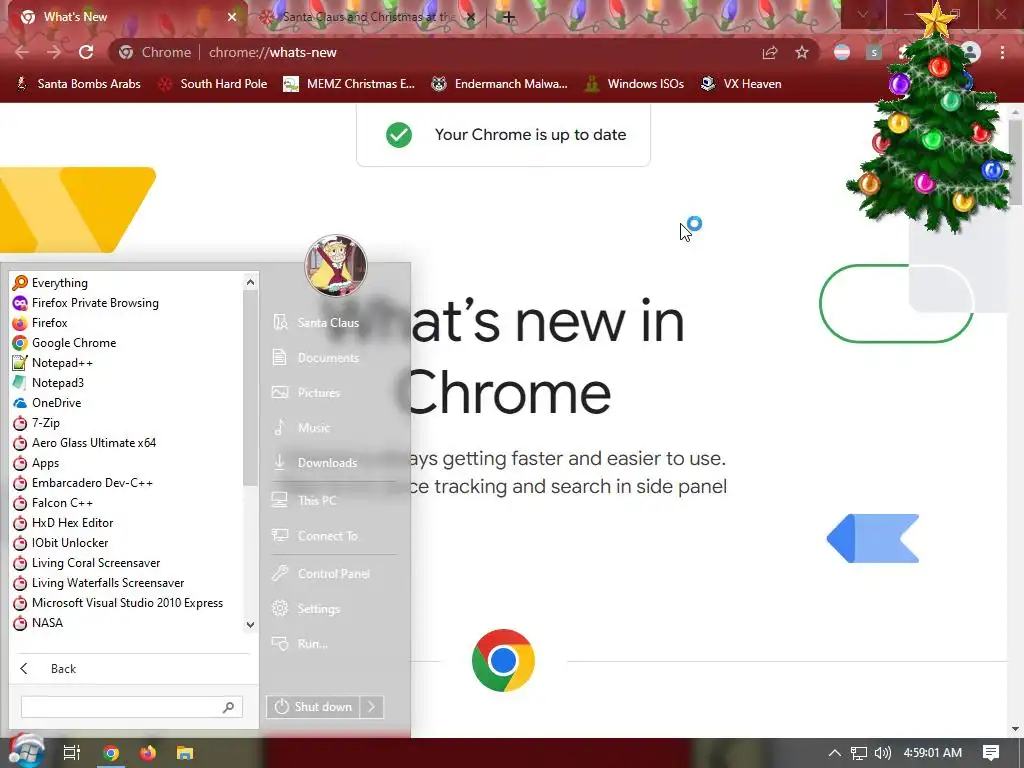Open Microsoft Visual Studio 2010 Express entry

127,603
